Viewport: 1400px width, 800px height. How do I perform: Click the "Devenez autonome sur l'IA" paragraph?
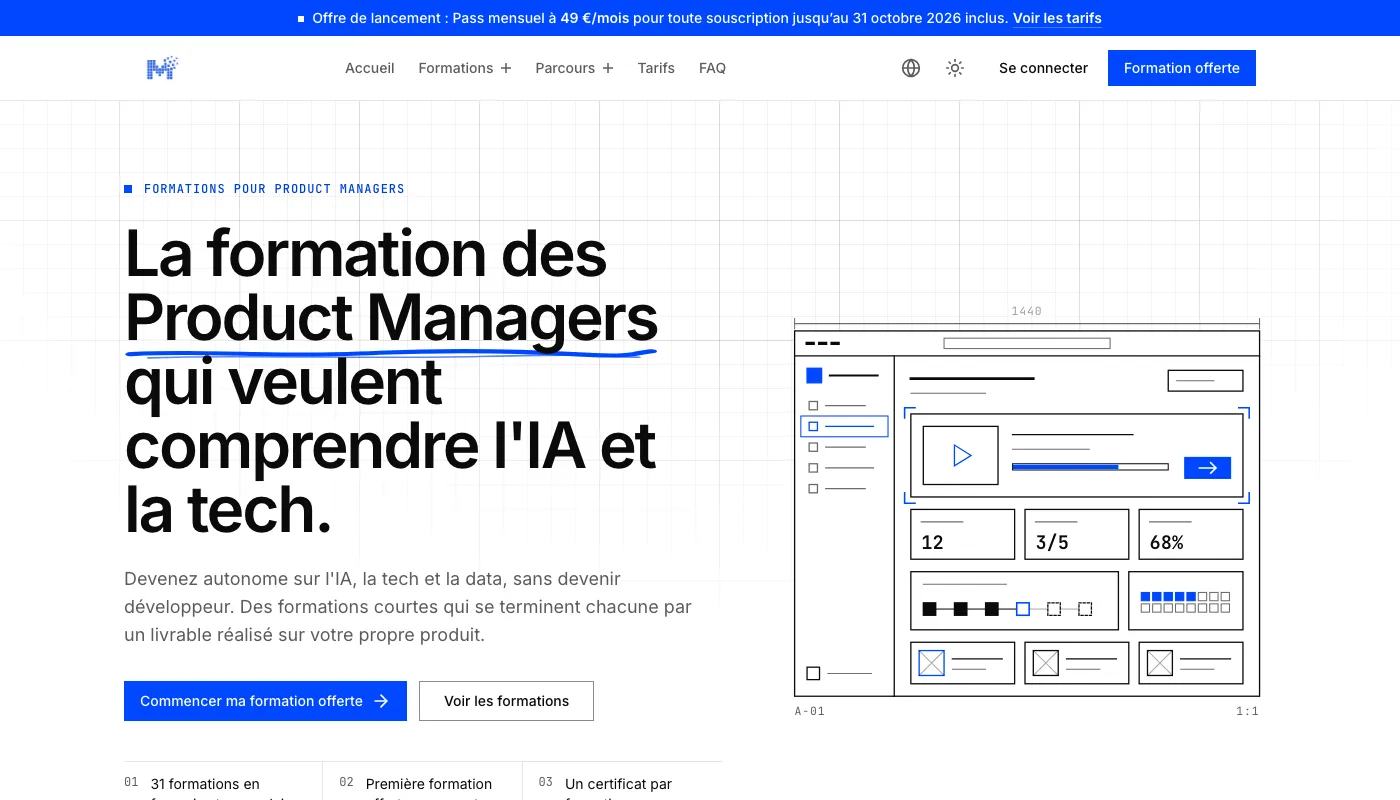point(408,607)
